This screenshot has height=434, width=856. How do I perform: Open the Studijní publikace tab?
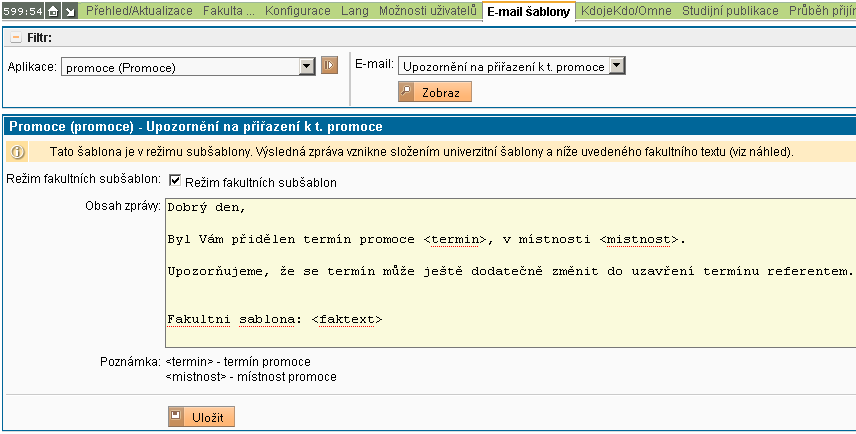pos(730,12)
